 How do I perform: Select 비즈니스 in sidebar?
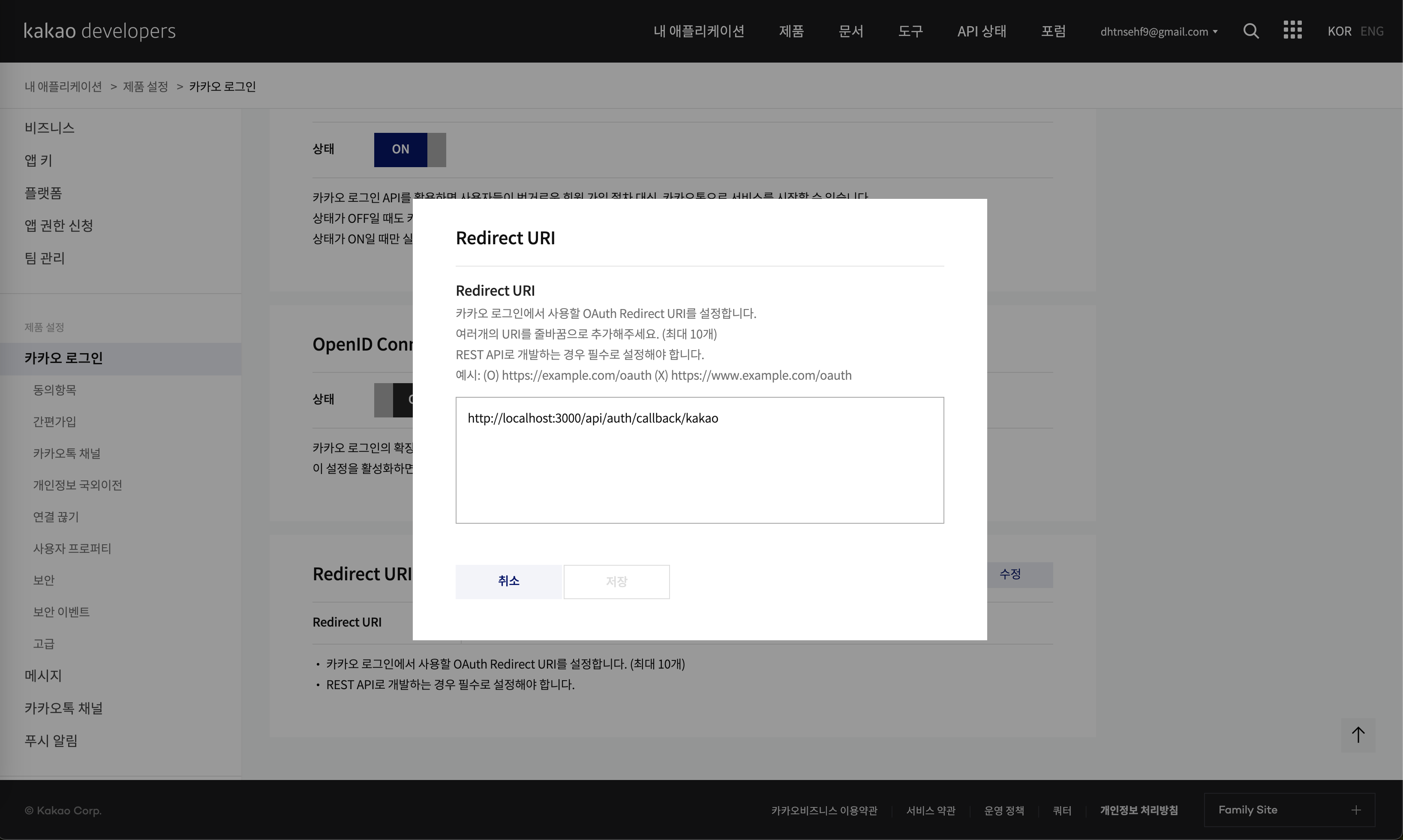(49, 128)
